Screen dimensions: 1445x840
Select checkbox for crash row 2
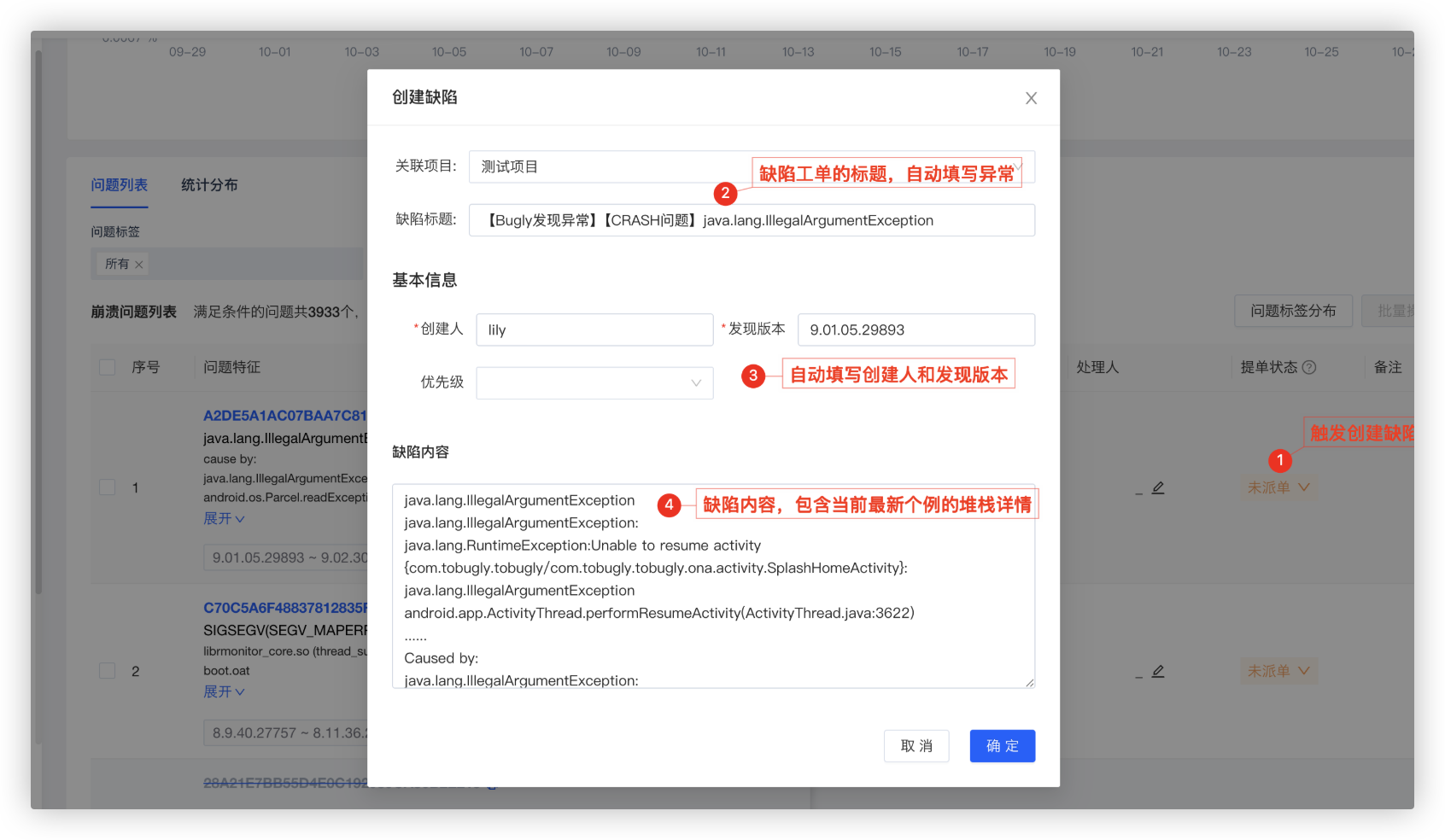(x=108, y=671)
